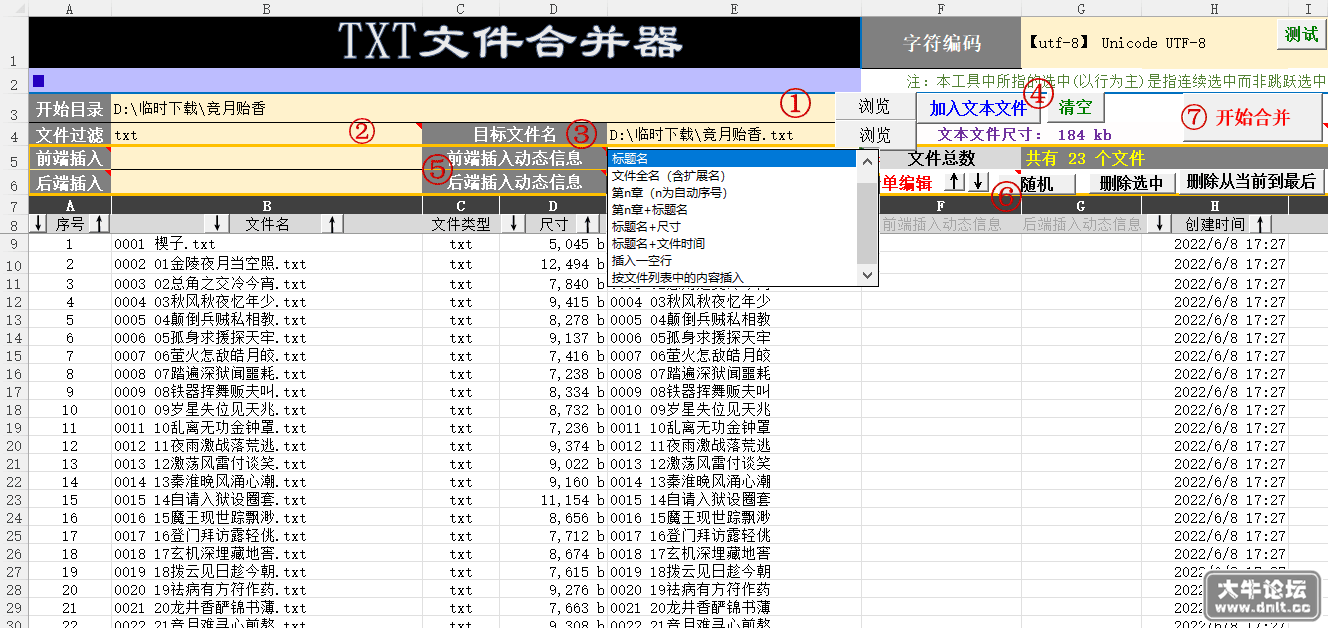This screenshot has height=628, width=1328.
Task: Click the 目标文件名 output path field
Action: click(720, 134)
